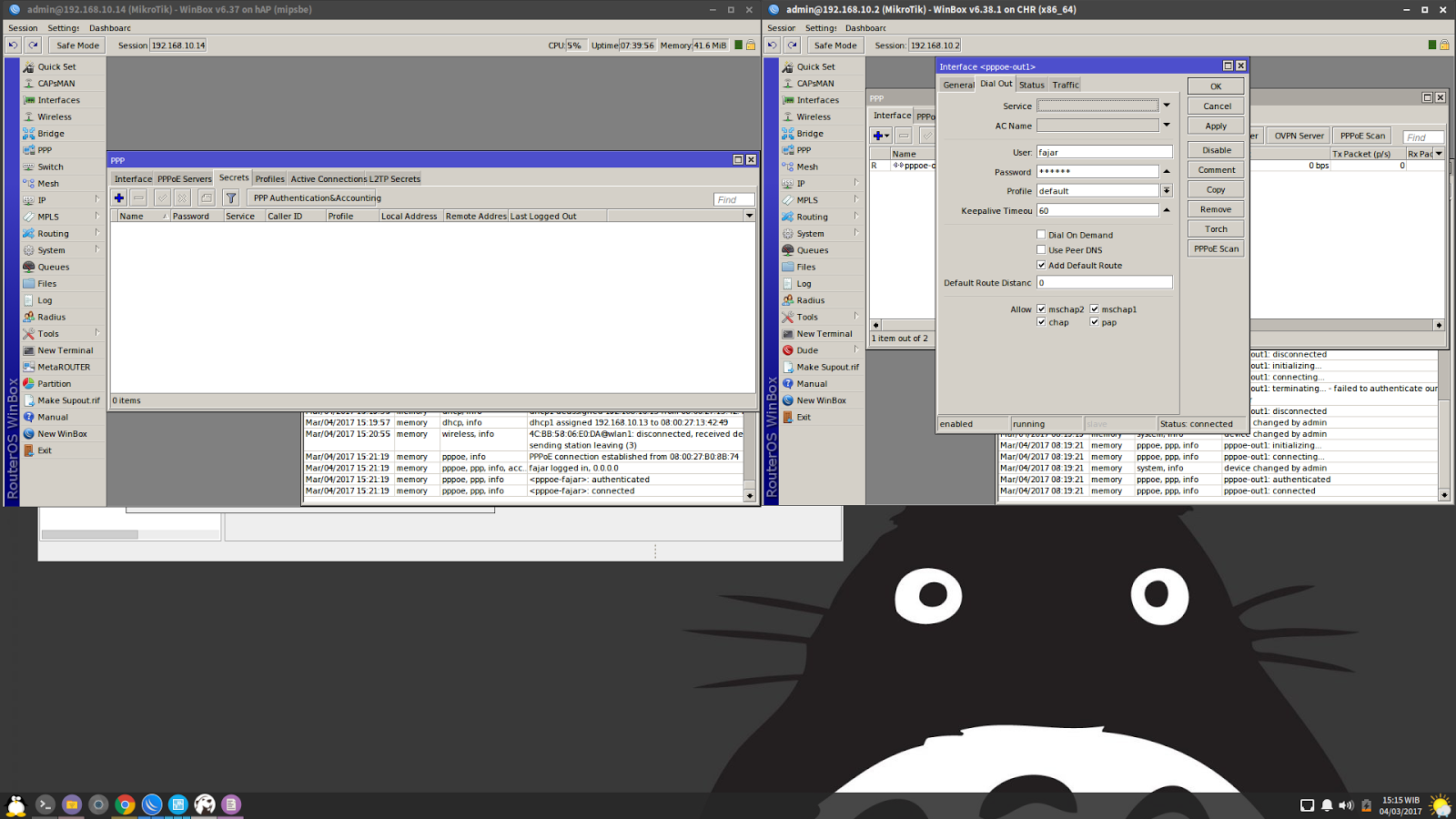Open Active Connections tab in left PPP window
This screenshot has height=819, width=1456.
(329, 179)
